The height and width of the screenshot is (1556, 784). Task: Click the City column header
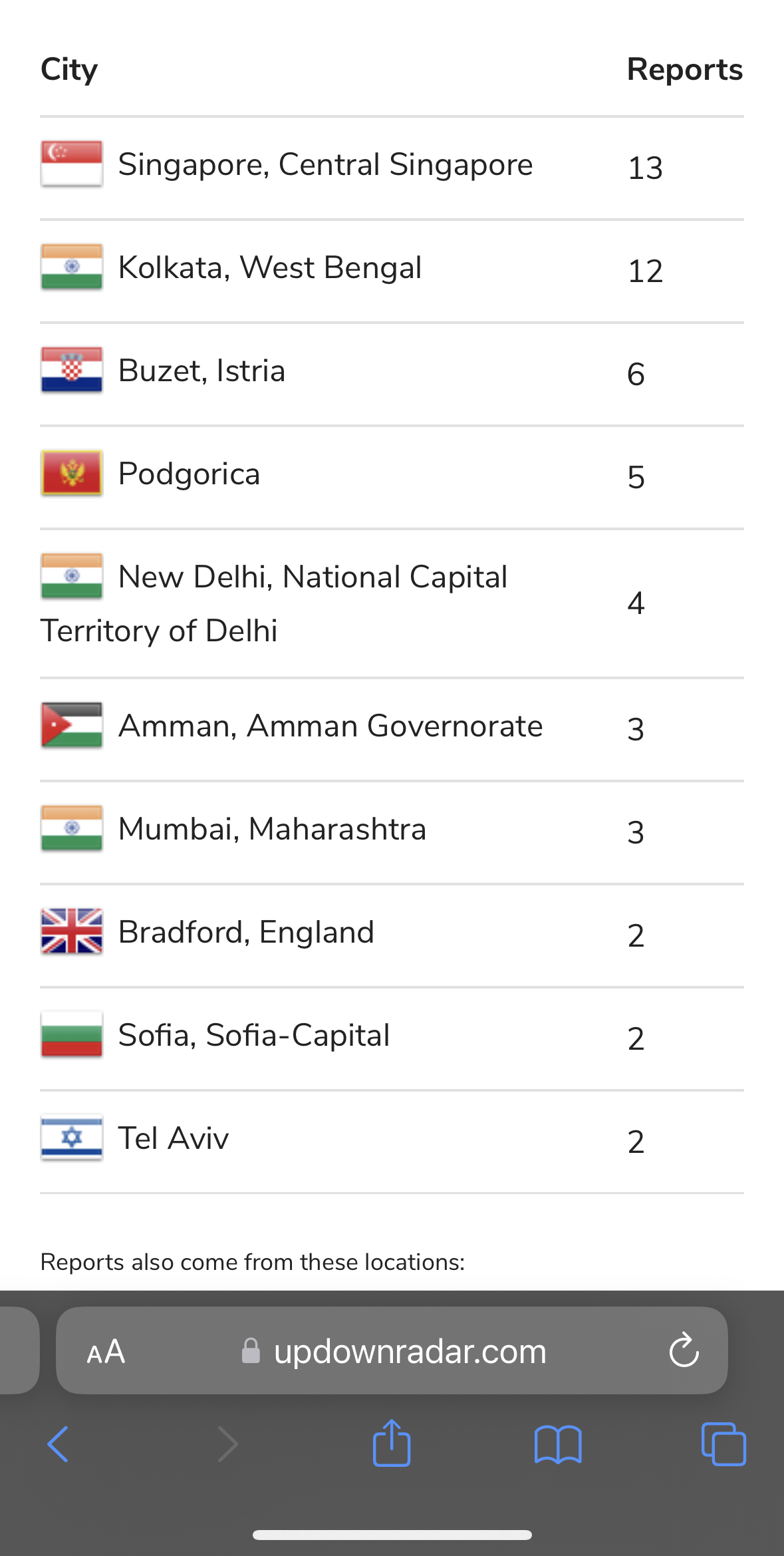coord(69,70)
